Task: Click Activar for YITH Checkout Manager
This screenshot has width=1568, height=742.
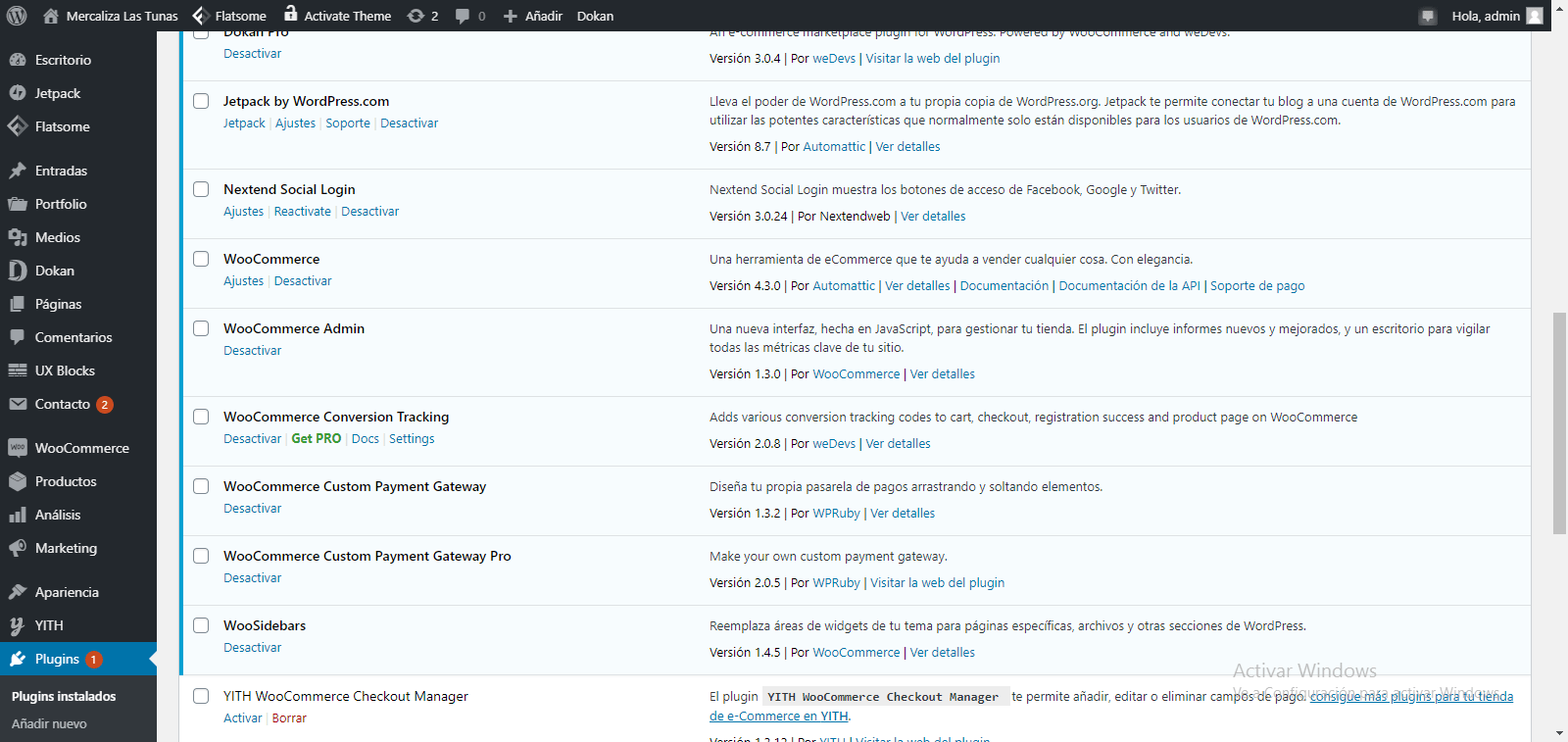Action: click(242, 718)
